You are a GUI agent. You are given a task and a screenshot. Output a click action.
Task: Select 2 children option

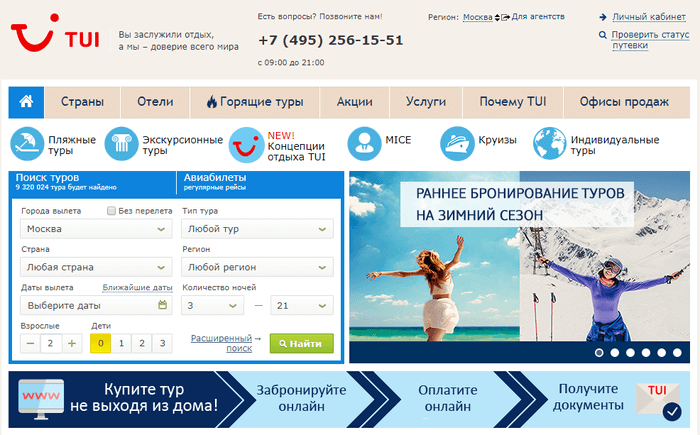pyautogui.click(x=141, y=343)
